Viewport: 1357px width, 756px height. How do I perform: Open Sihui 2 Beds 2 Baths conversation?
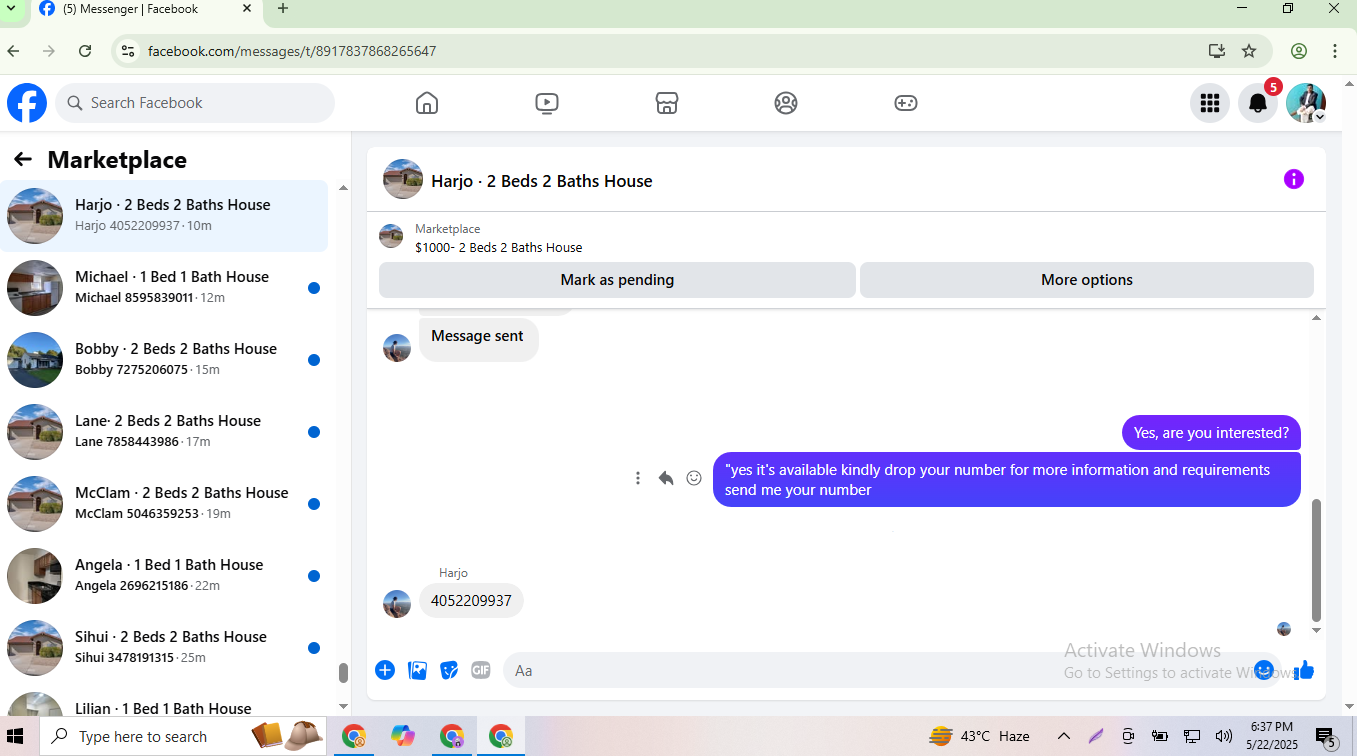164,648
